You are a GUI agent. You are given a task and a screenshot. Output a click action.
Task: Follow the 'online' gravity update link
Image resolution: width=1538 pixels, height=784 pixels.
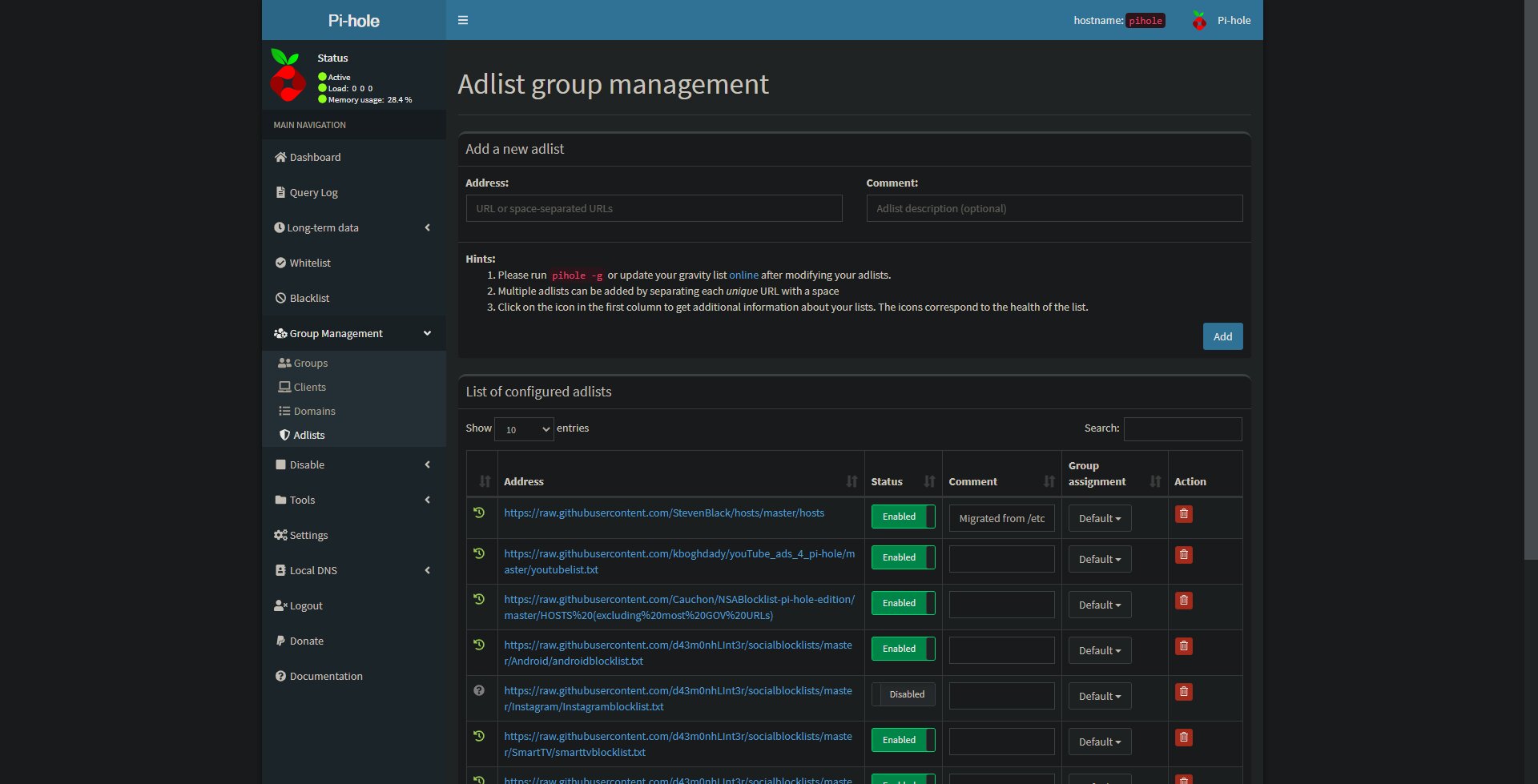(x=743, y=275)
